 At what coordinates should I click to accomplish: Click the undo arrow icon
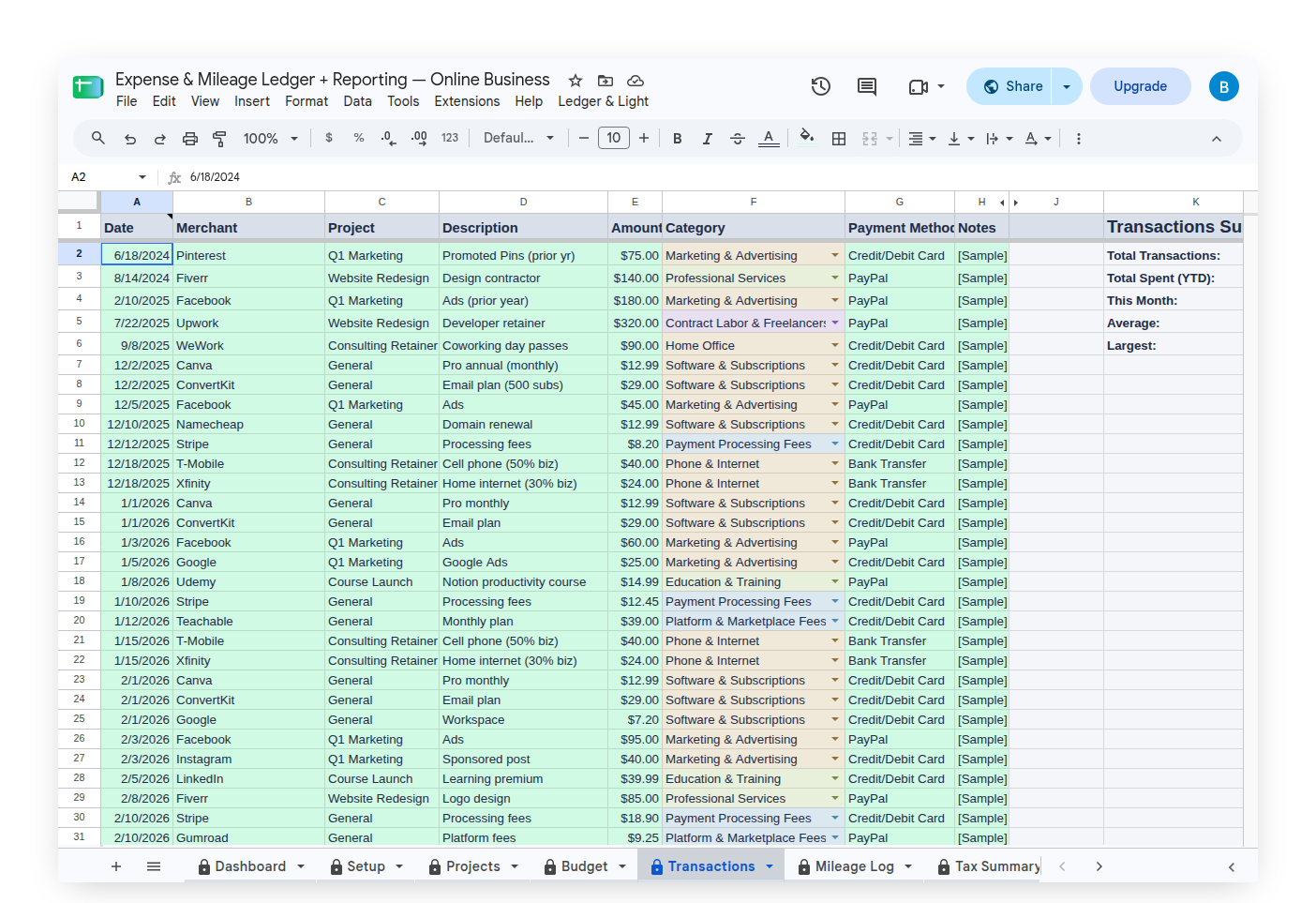(x=130, y=139)
